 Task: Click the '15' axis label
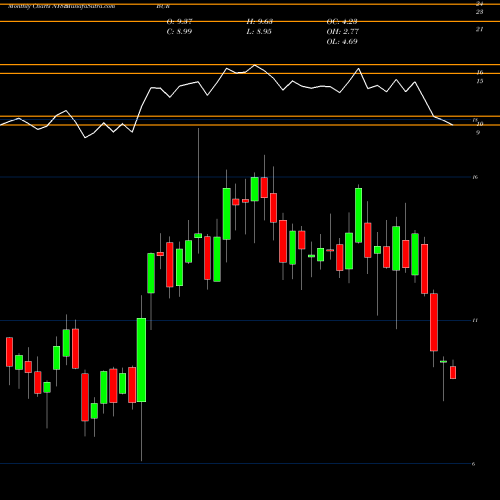[x=479, y=81]
